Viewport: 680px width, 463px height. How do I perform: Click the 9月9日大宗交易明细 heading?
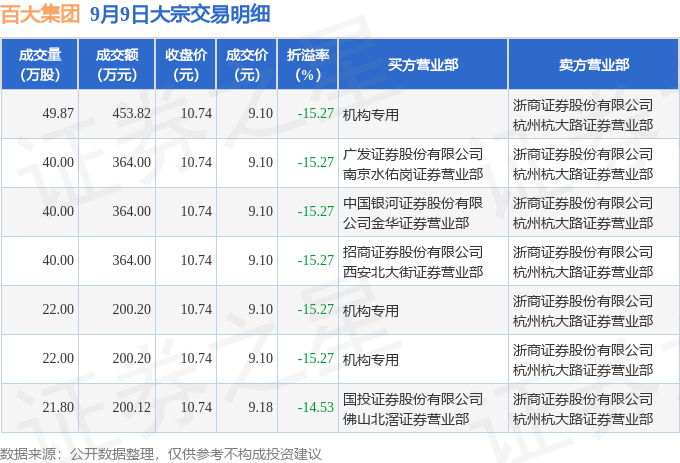coord(180,14)
